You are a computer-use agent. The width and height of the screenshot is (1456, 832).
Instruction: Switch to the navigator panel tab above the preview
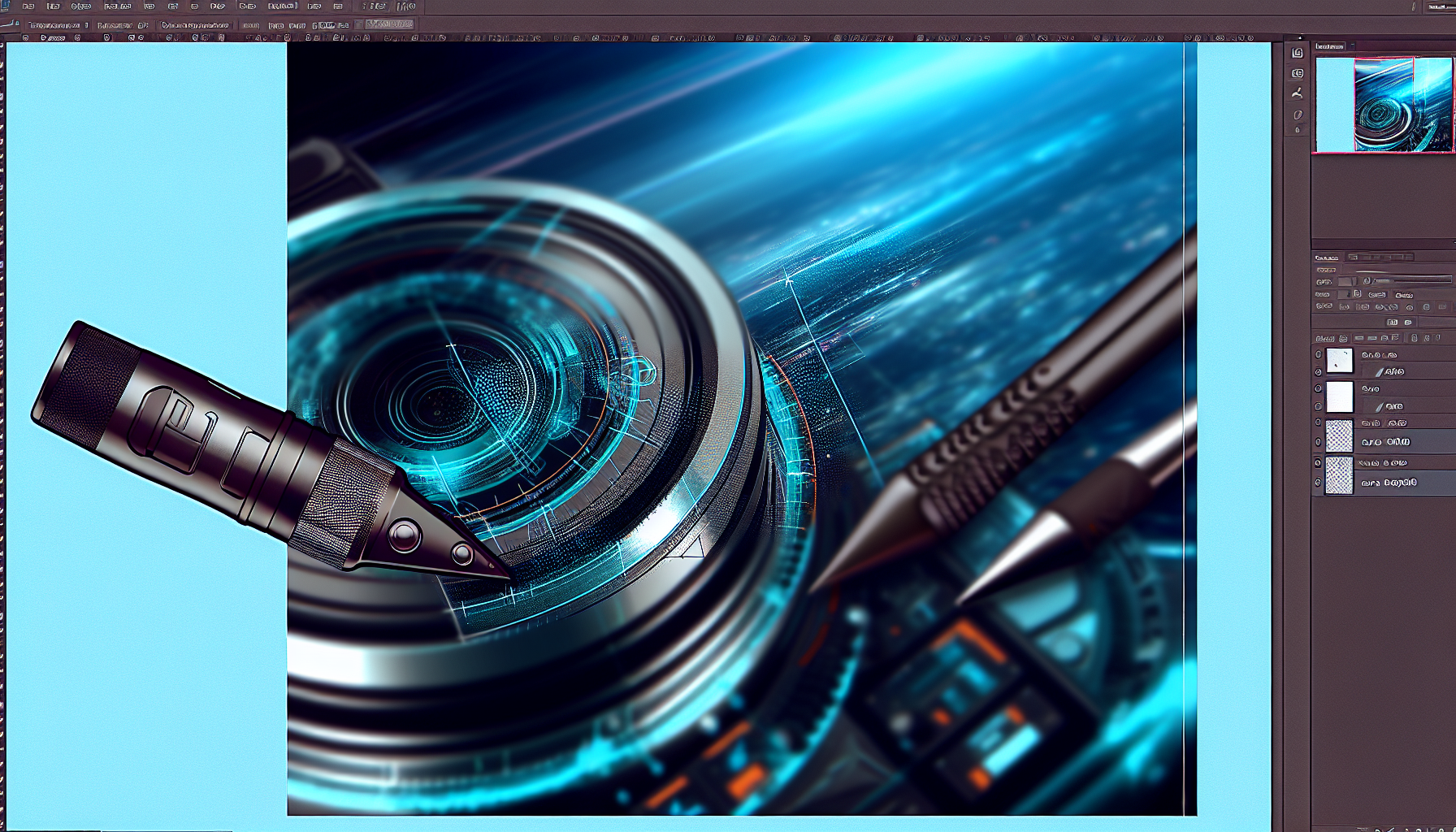coord(1330,47)
